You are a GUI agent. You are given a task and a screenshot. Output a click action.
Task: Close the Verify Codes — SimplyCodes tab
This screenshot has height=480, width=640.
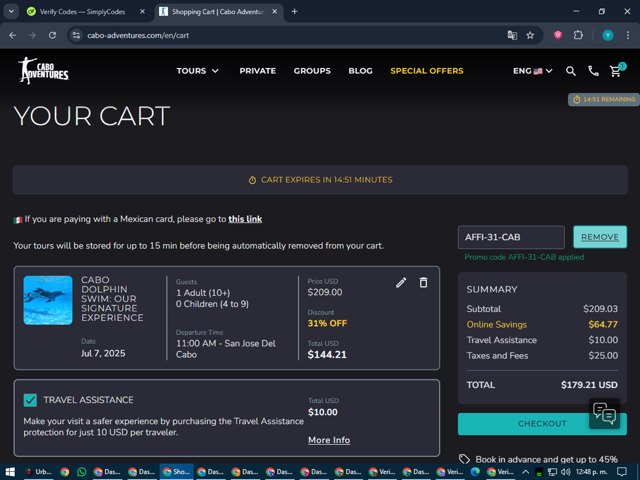142,11
